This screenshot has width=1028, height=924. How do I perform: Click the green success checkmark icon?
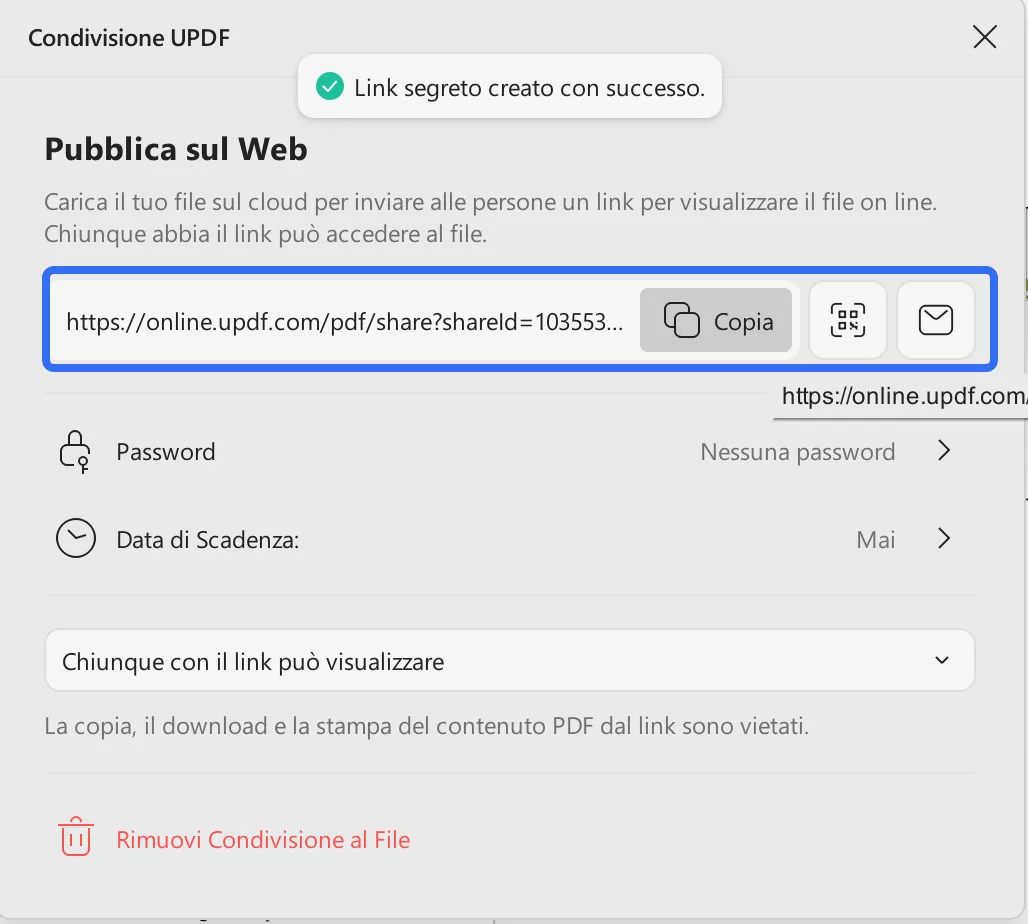point(329,87)
